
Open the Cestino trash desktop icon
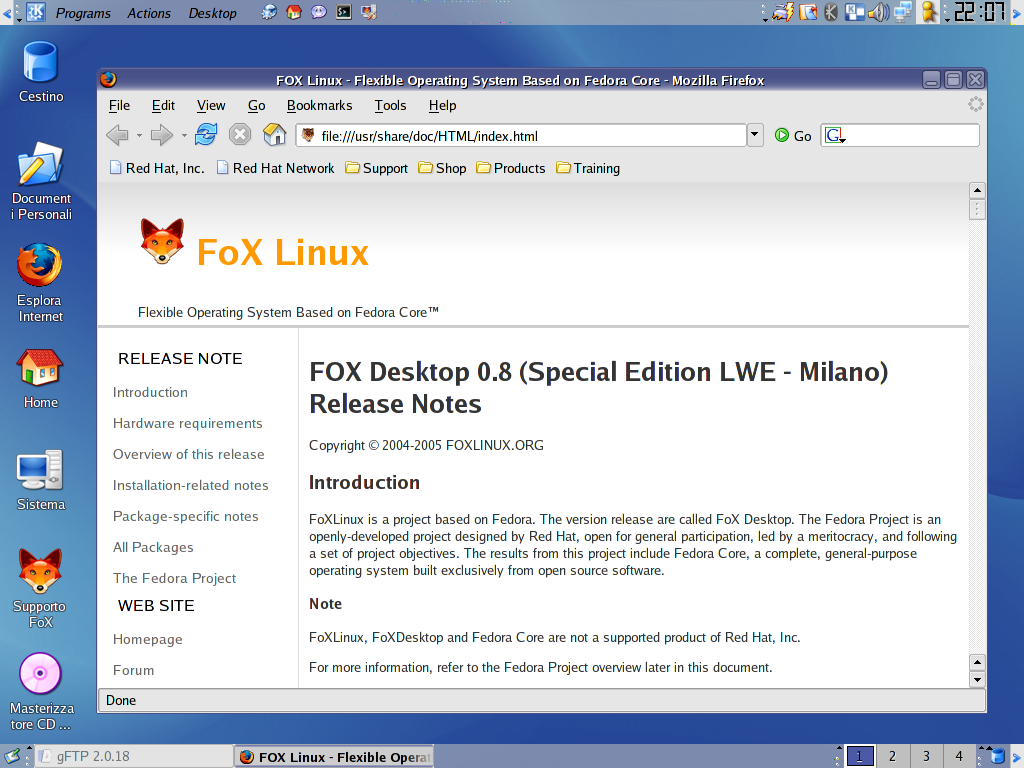[x=40, y=72]
